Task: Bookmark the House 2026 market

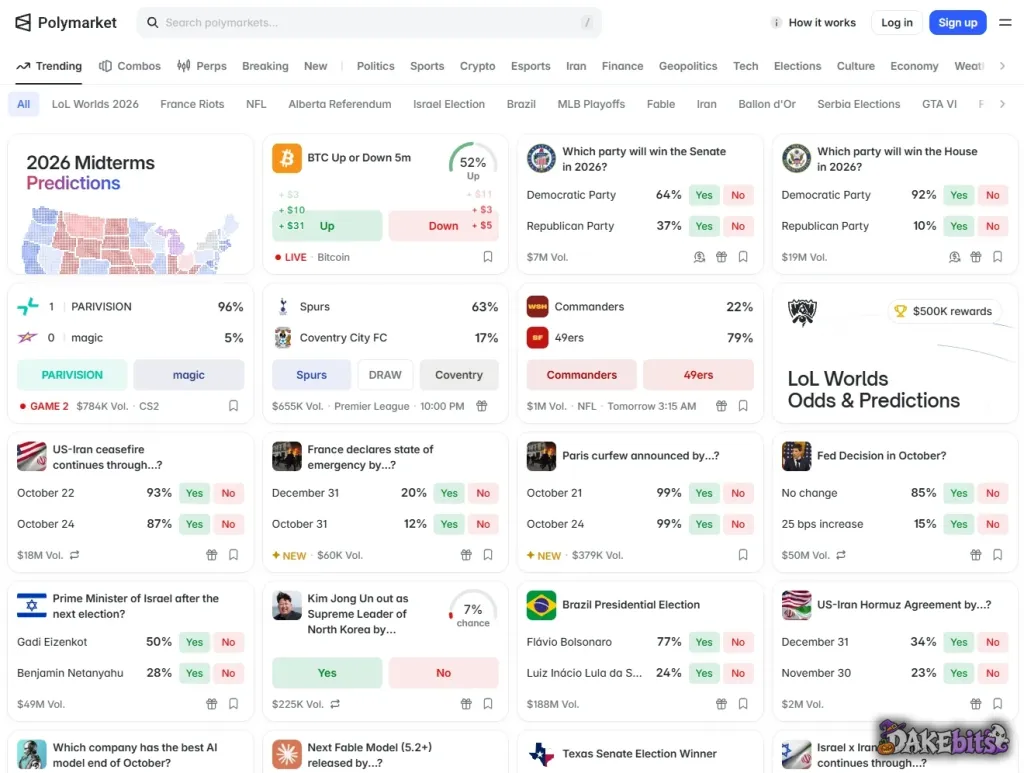Action: (x=997, y=257)
